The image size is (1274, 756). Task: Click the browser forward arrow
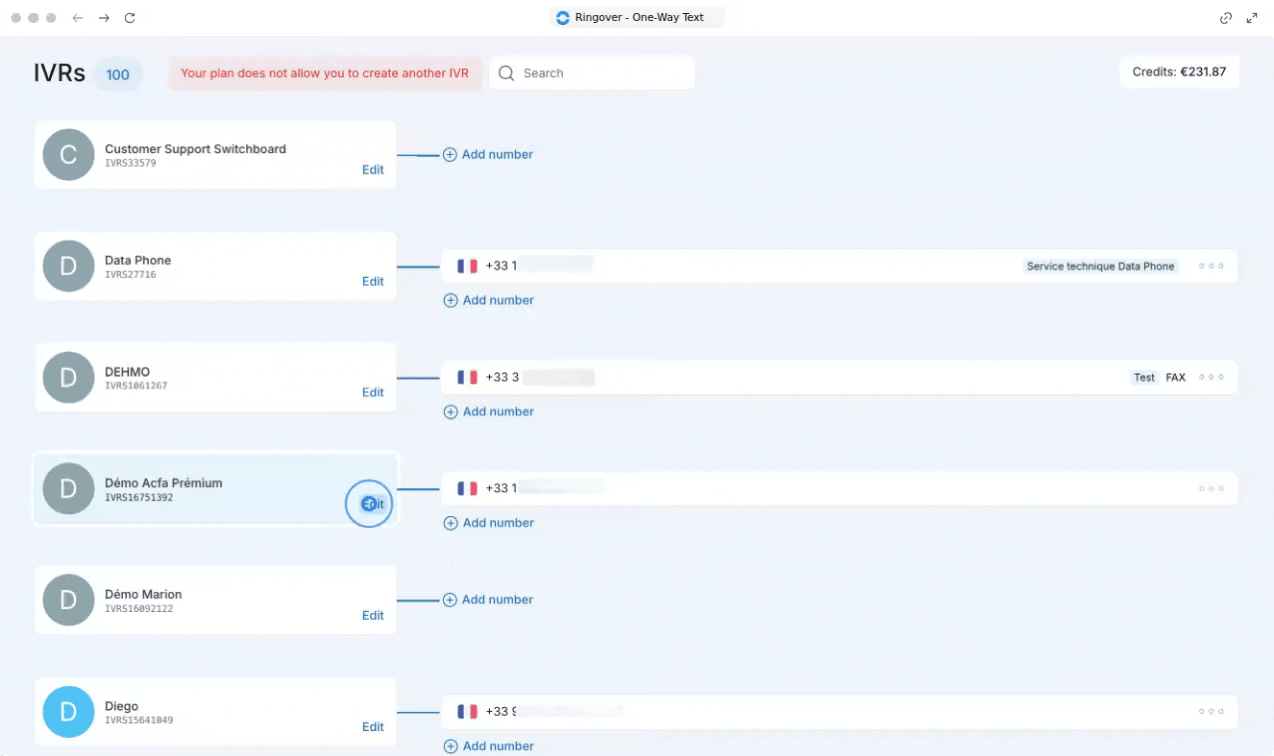104,18
